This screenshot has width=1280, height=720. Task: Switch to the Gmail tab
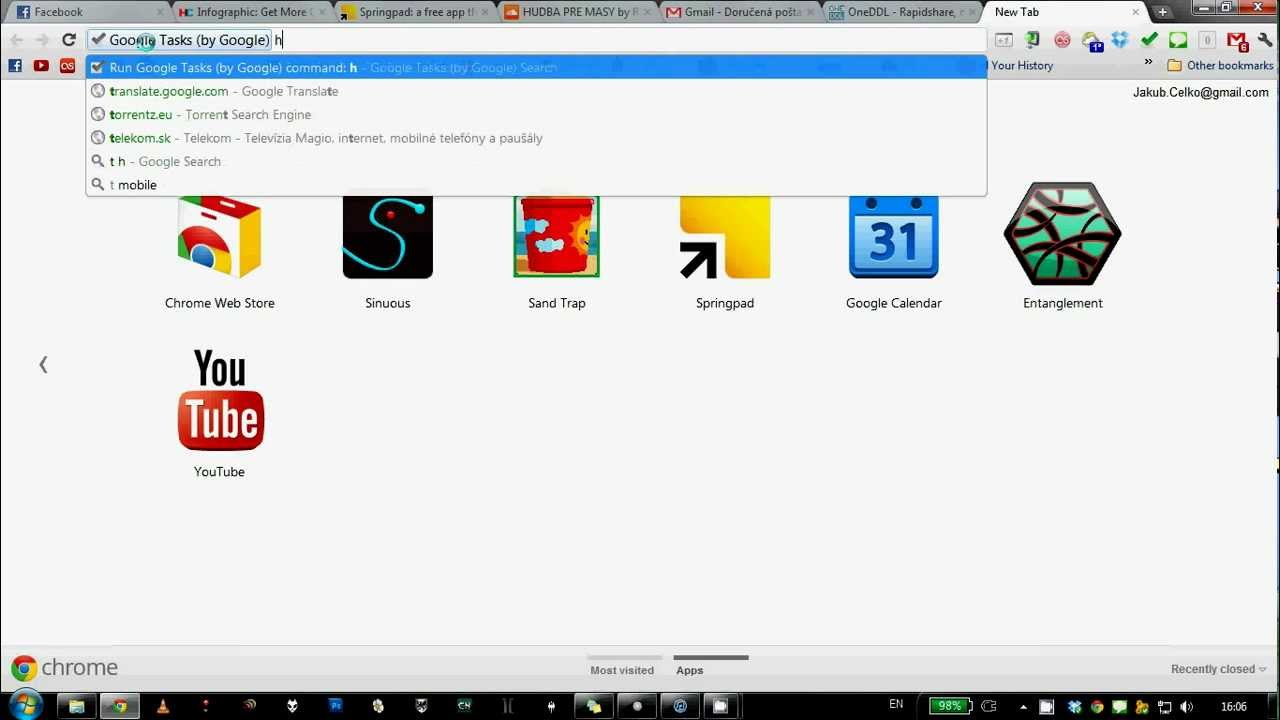coord(739,12)
